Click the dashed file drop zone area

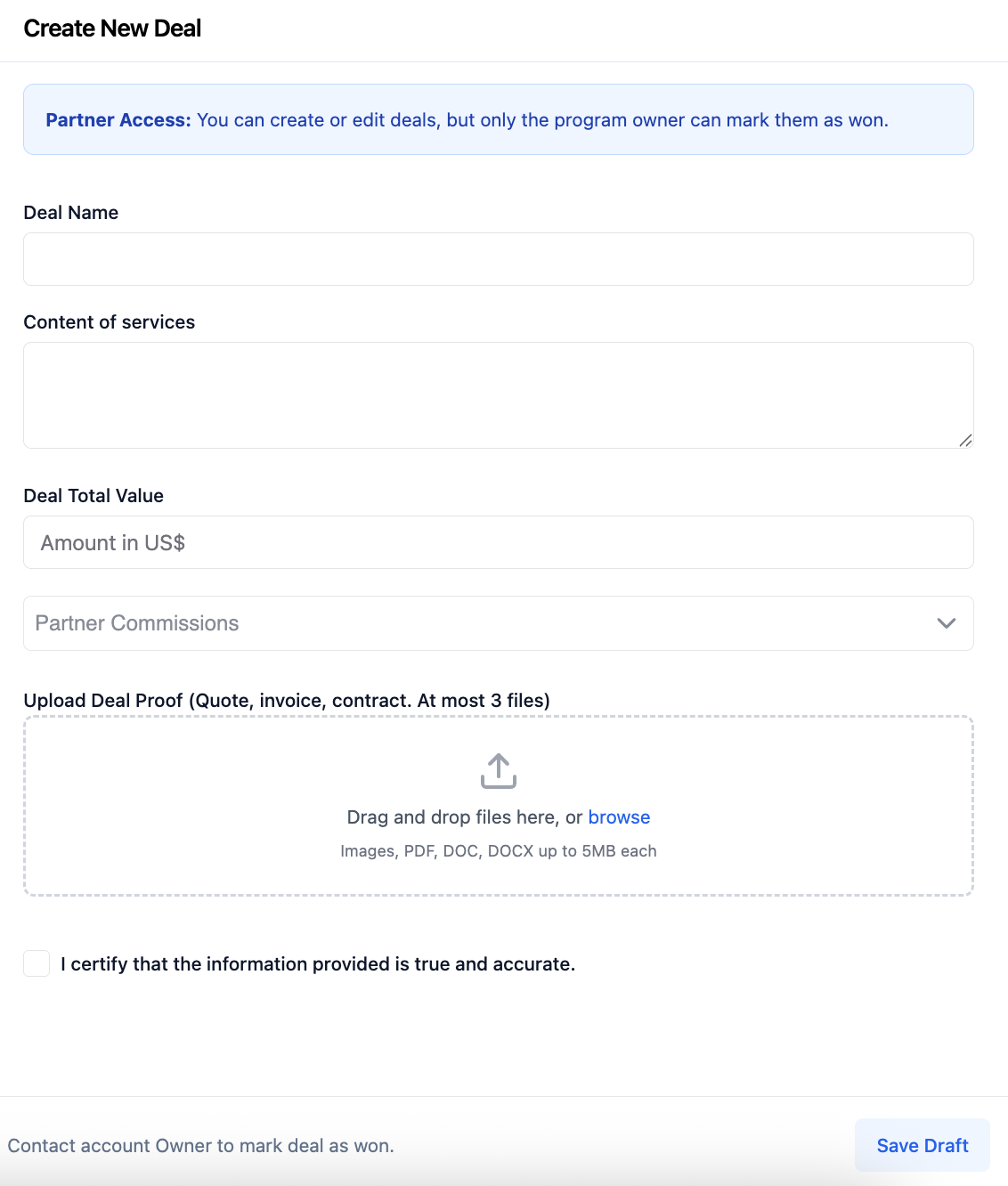click(x=499, y=806)
